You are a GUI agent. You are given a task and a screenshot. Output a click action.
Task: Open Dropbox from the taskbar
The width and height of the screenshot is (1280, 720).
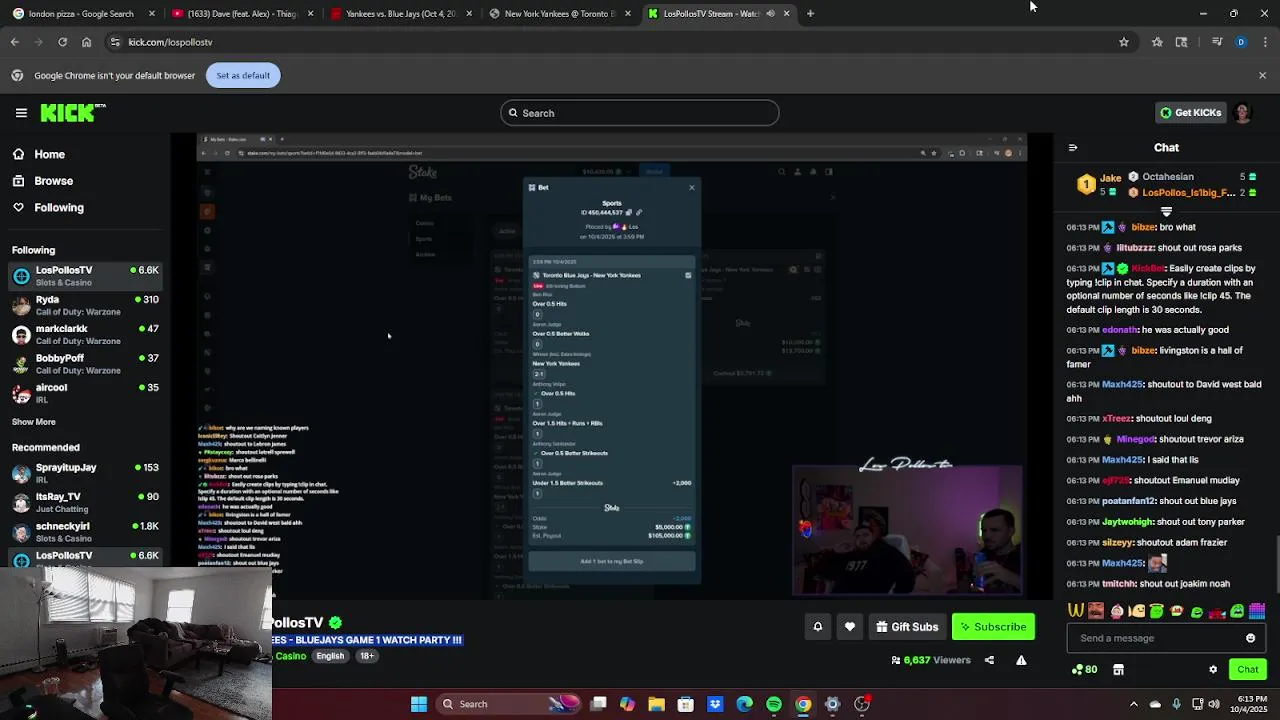tap(715, 704)
